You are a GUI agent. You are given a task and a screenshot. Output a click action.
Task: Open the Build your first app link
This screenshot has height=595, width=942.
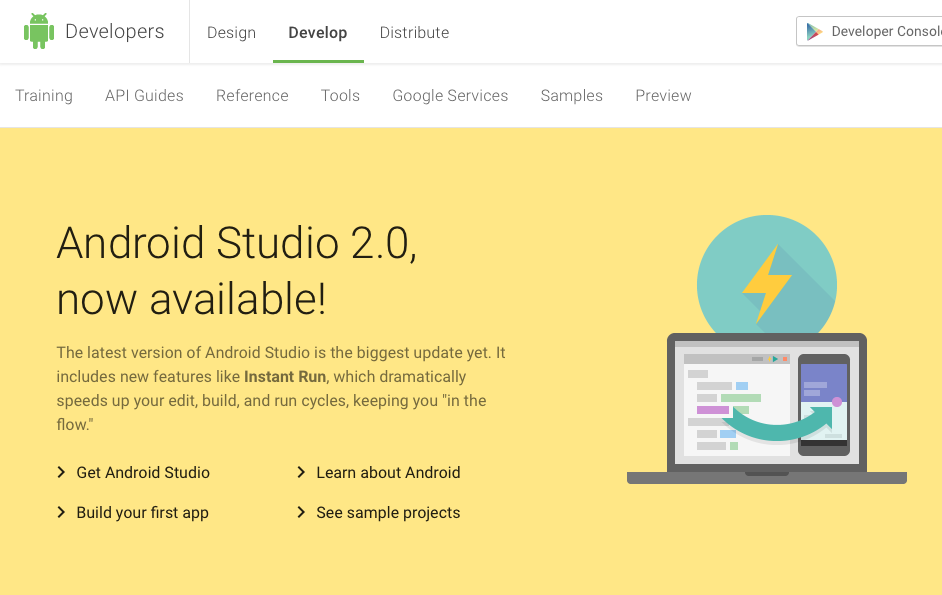pos(142,513)
